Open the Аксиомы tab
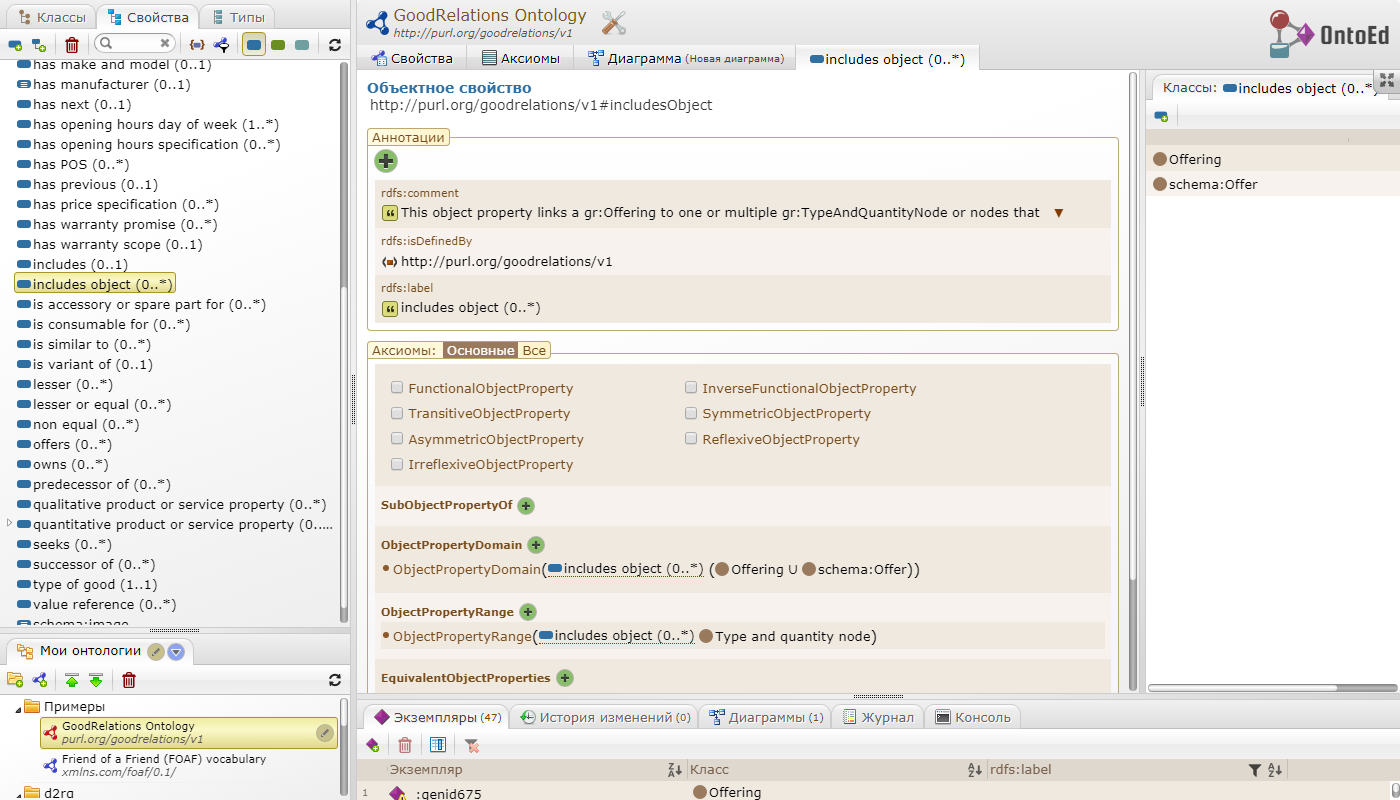The width and height of the screenshot is (1400, 800). tap(521, 58)
